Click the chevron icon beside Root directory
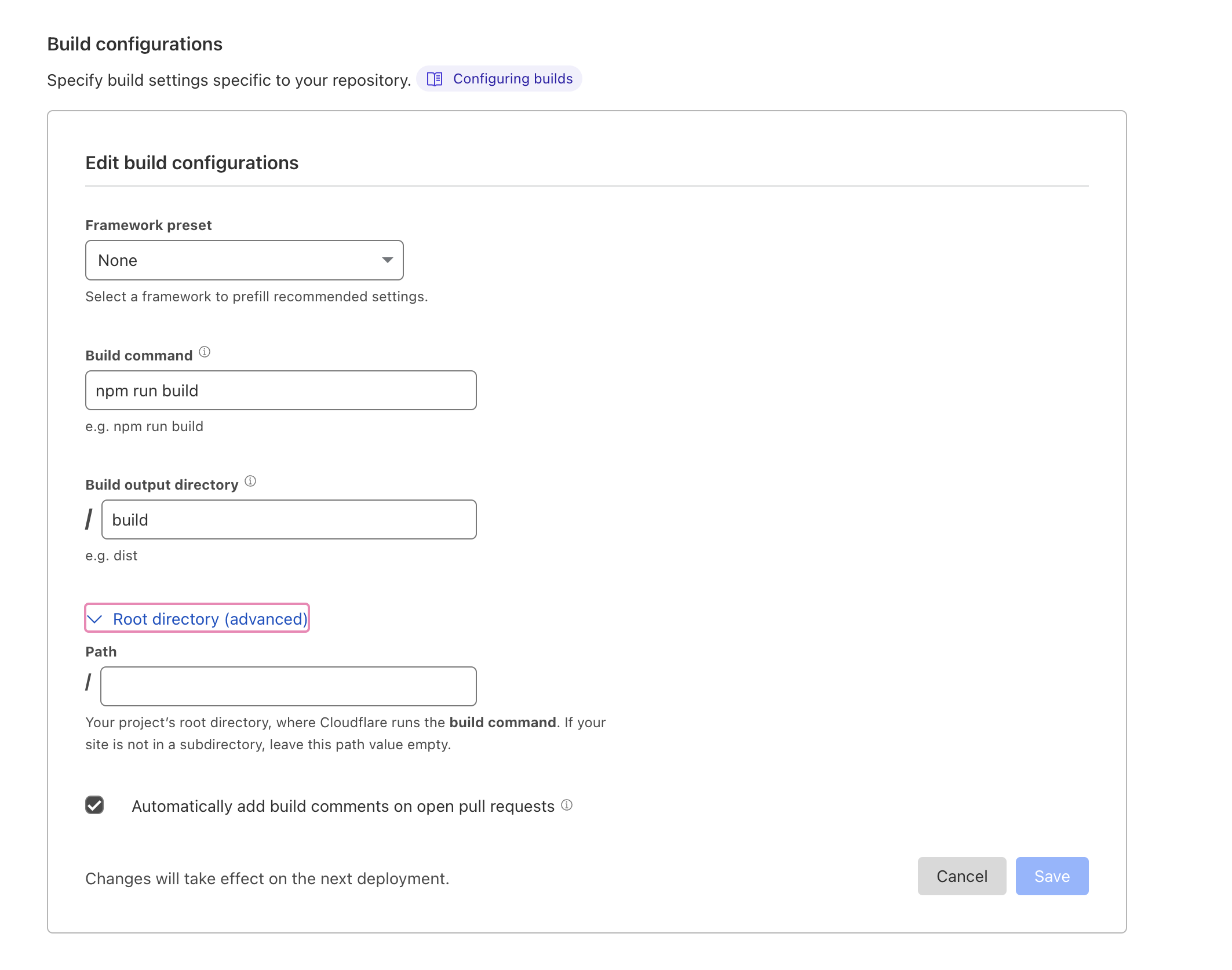Viewport: 1232px width, 970px height. click(x=94, y=619)
